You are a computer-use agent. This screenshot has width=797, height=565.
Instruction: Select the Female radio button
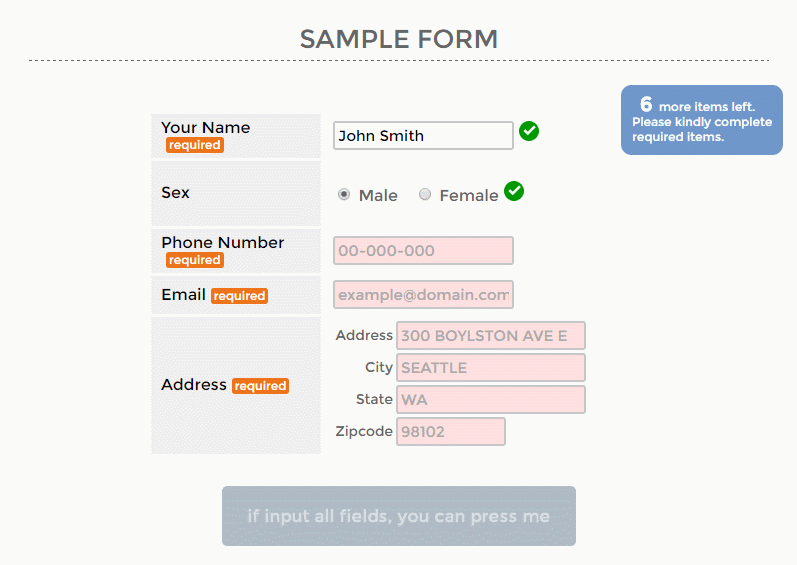click(425, 195)
